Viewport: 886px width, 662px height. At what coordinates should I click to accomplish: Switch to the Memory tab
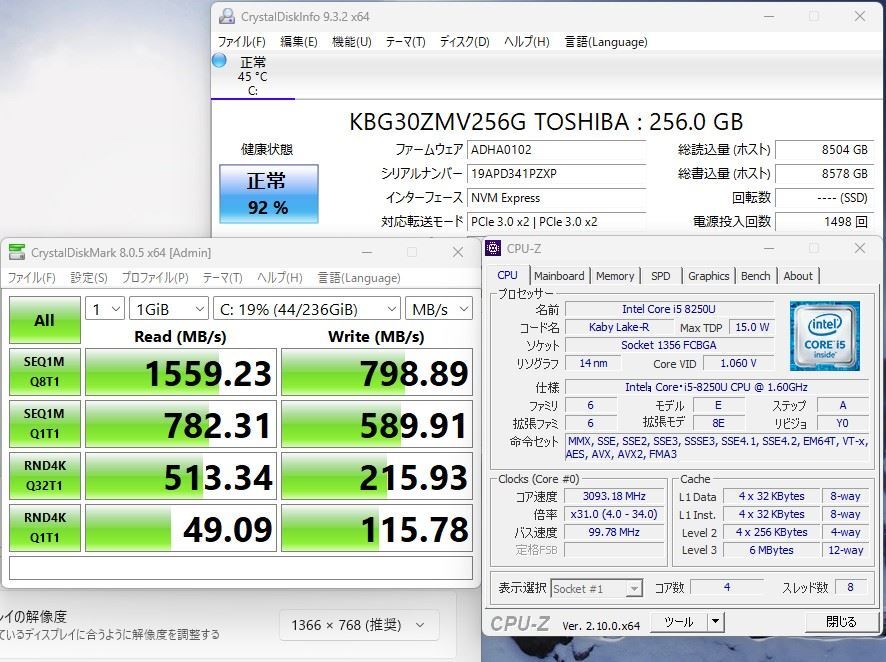click(615, 276)
